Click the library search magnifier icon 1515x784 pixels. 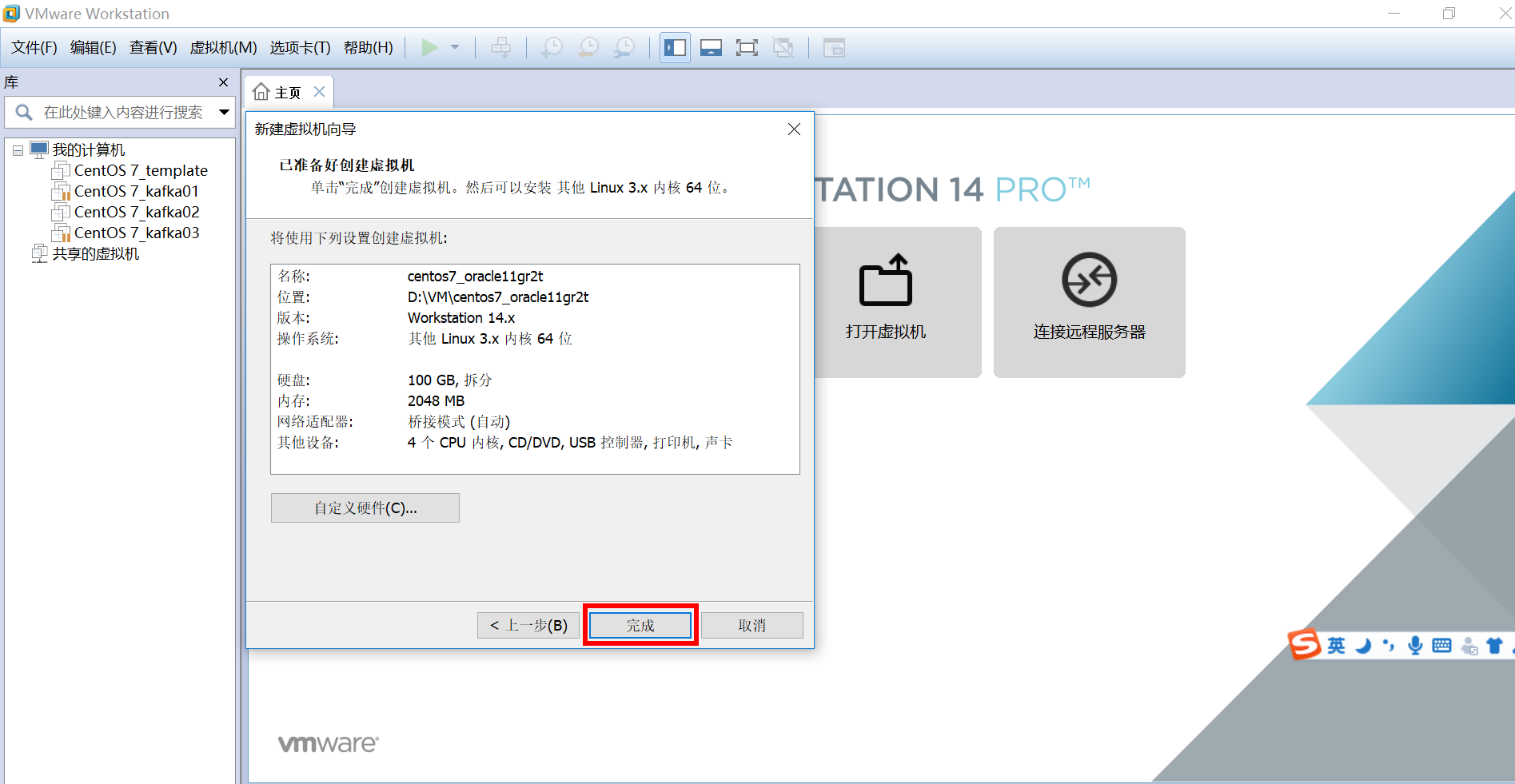[24, 113]
